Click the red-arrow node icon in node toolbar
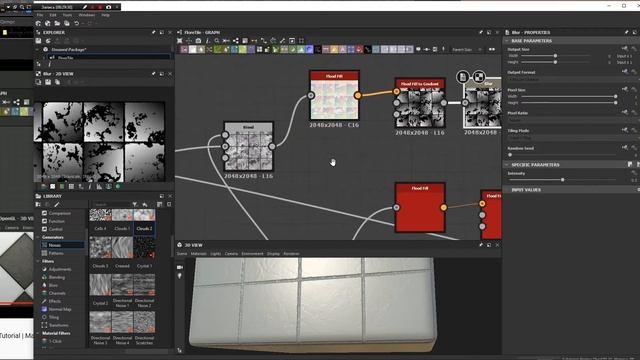The height and width of the screenshot is (360, 640). click(x=359, y=49)
